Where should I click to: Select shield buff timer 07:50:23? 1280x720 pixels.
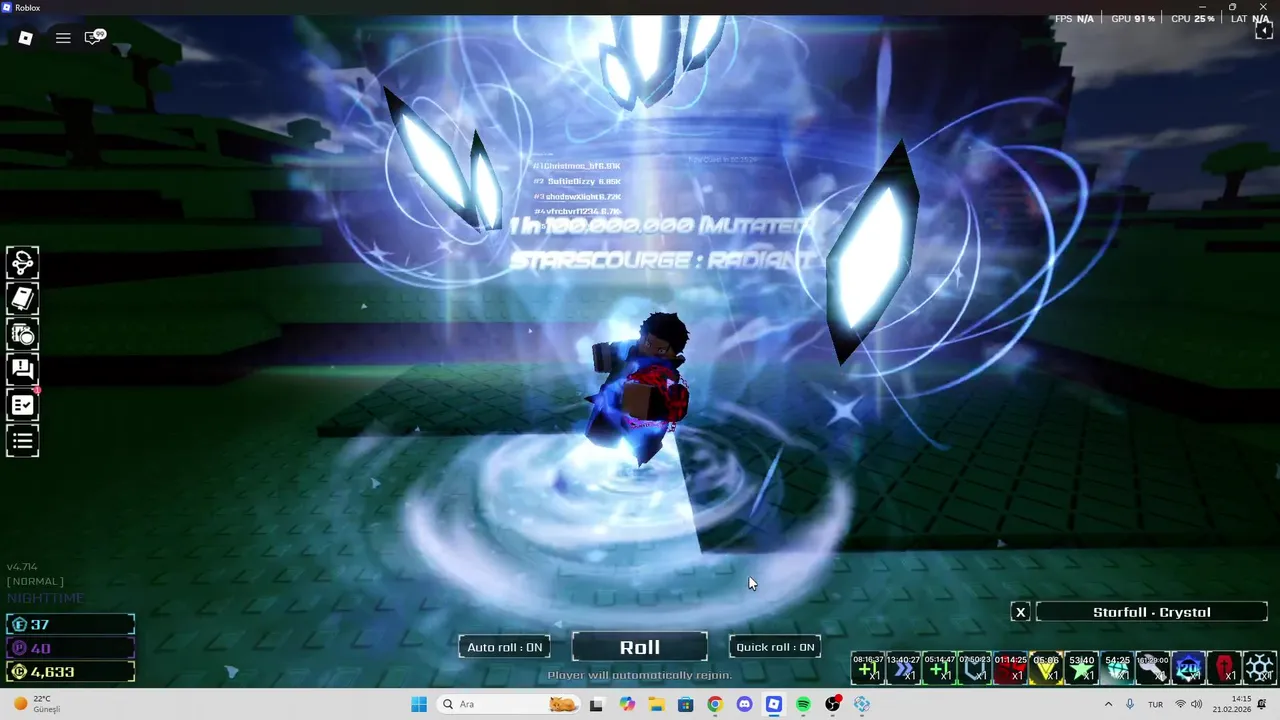coord(975,667)
